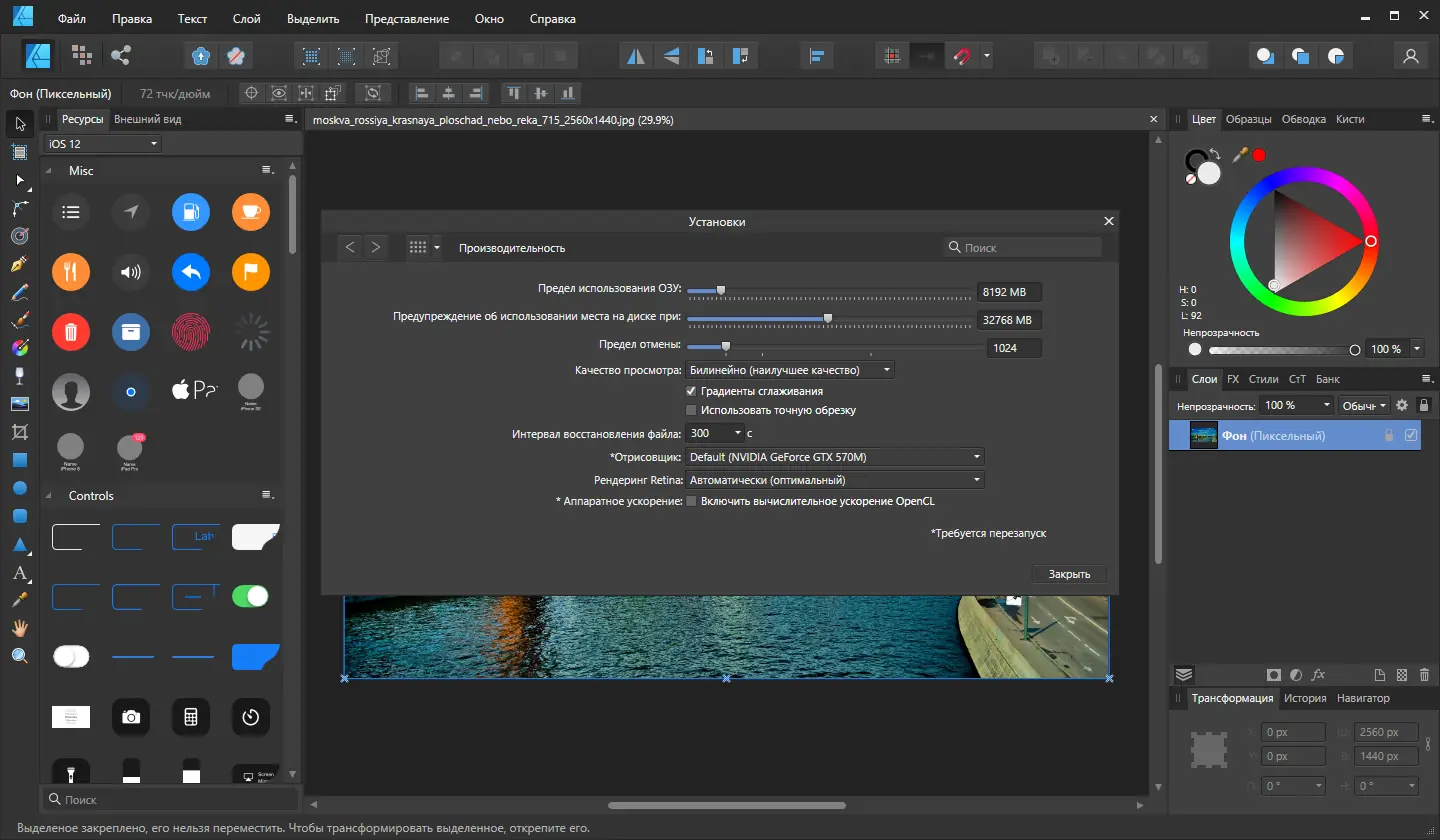Open the Слой menu

(x=246, y=19)
